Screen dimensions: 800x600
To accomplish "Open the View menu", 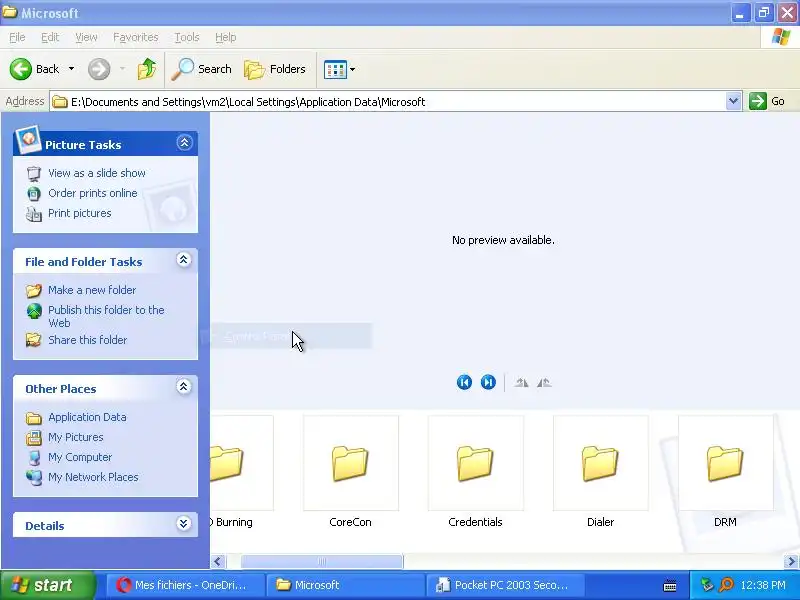I will pyautogui.click(x=86, y=37).
